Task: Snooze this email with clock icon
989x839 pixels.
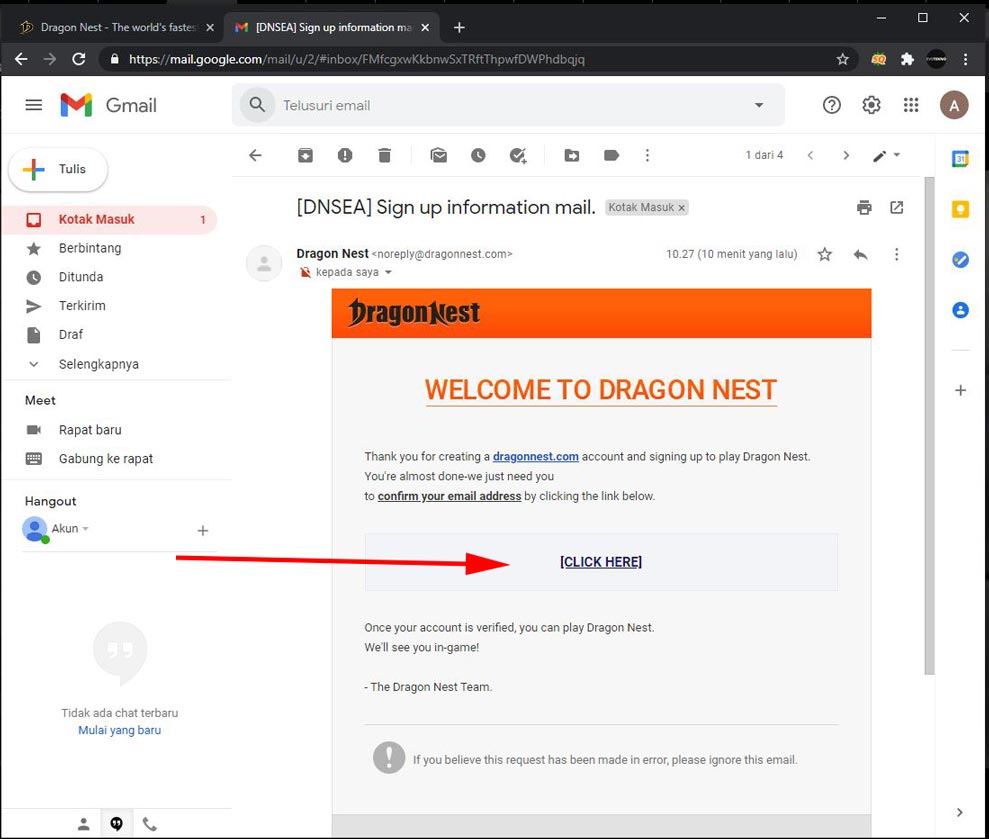Action: pyautogui.click(x=478, y=155)
